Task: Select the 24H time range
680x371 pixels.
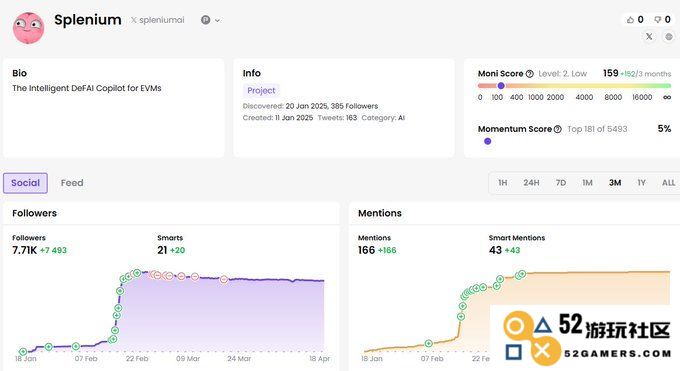Action: [531, 183]
